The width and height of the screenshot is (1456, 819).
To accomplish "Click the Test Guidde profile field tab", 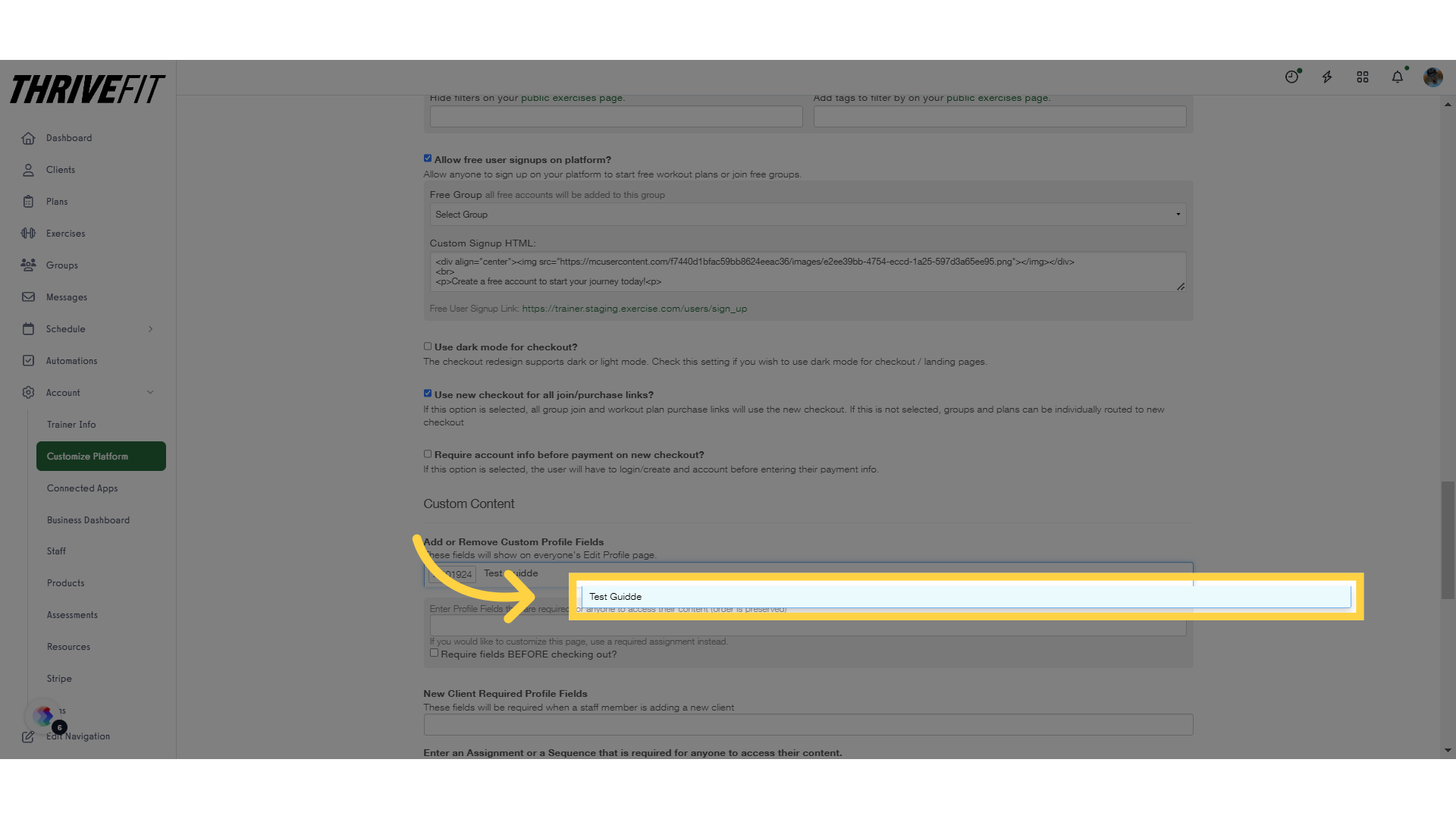I will tap(511, 573).
